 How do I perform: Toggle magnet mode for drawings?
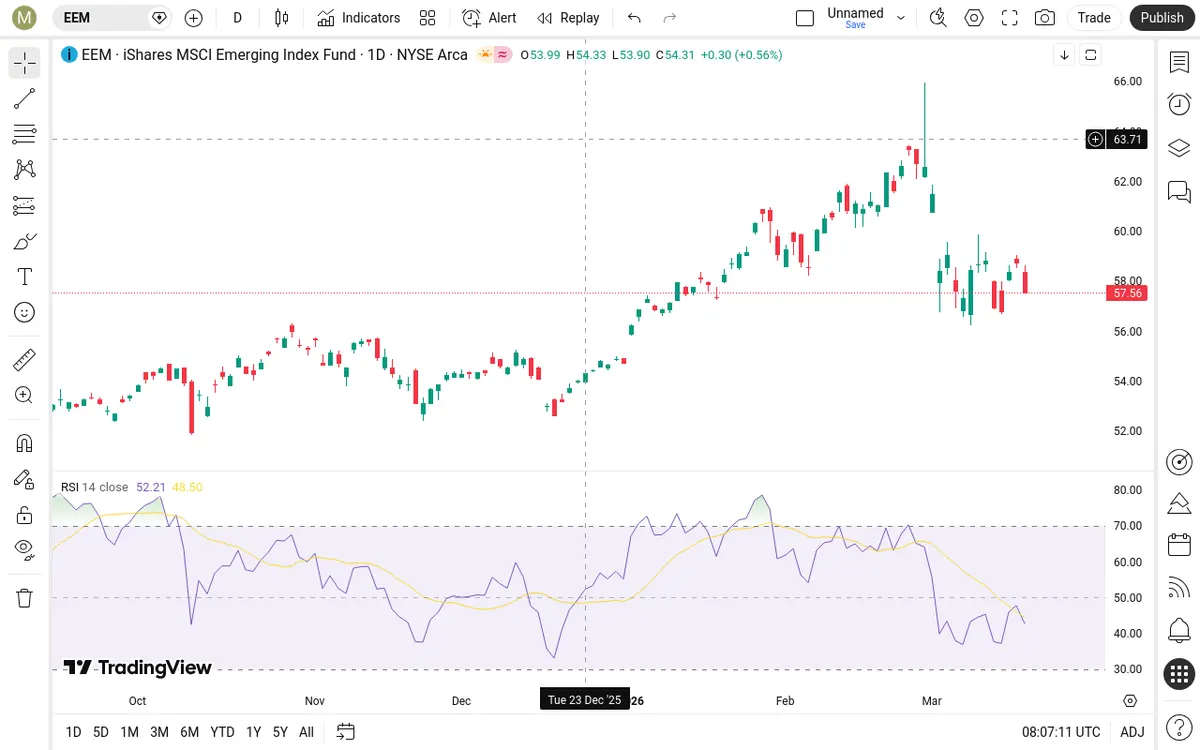[x=25, y=443]
